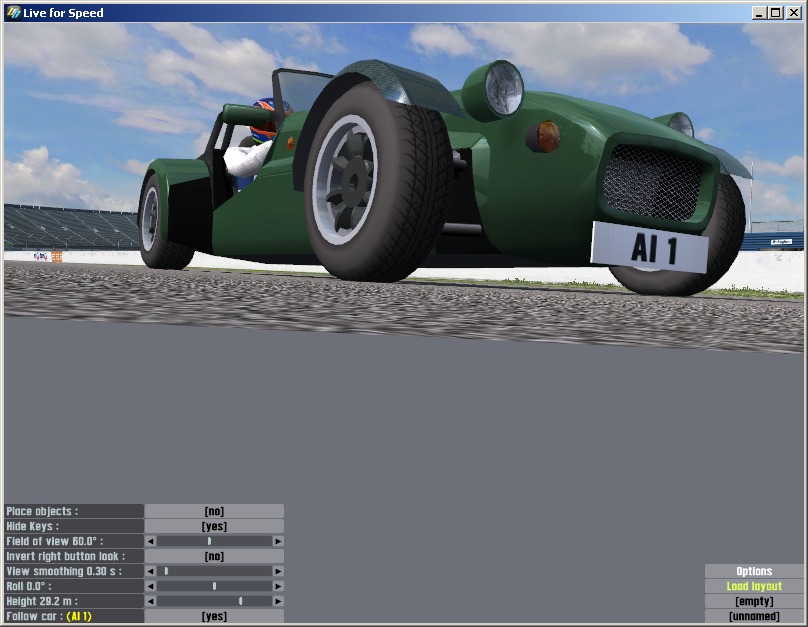Select the [empty] layout slot
Screen dimensions: 808x627
click(x=754, y=601)
